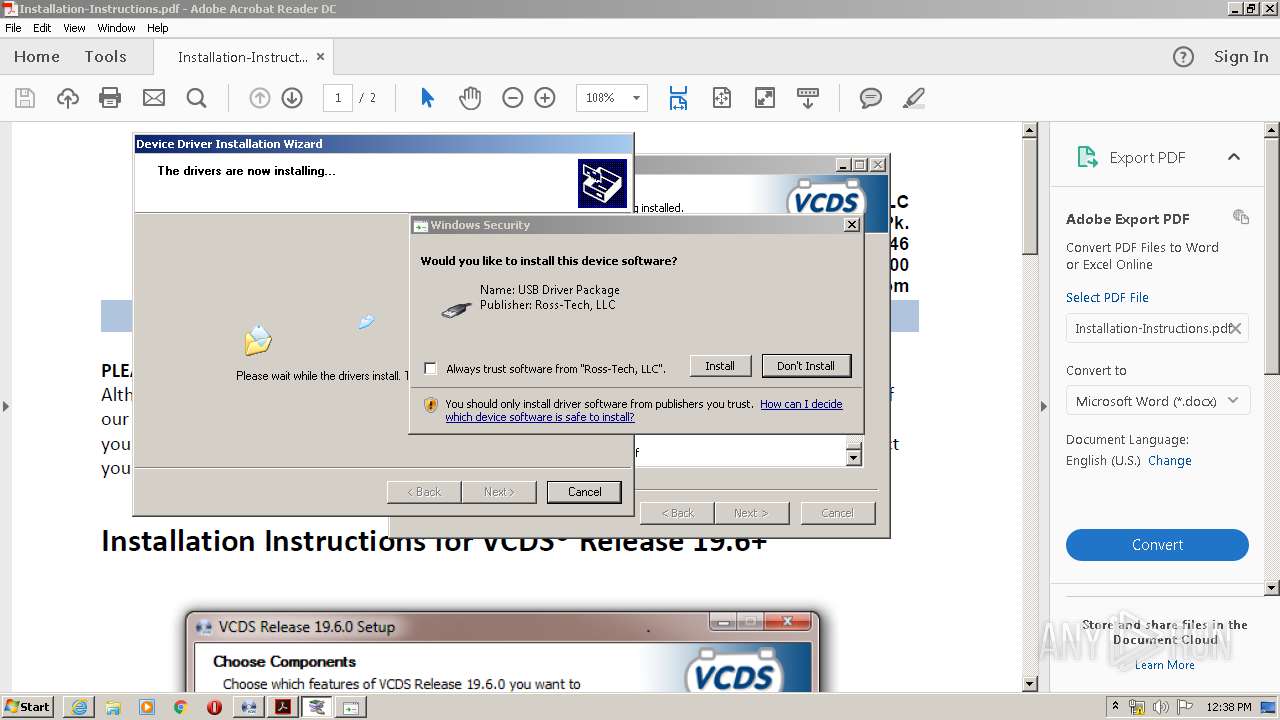This screenshot has width=1280, height=720.
Task: Click right pane scrollbar down arrow
Action: tap(1272, 588)
